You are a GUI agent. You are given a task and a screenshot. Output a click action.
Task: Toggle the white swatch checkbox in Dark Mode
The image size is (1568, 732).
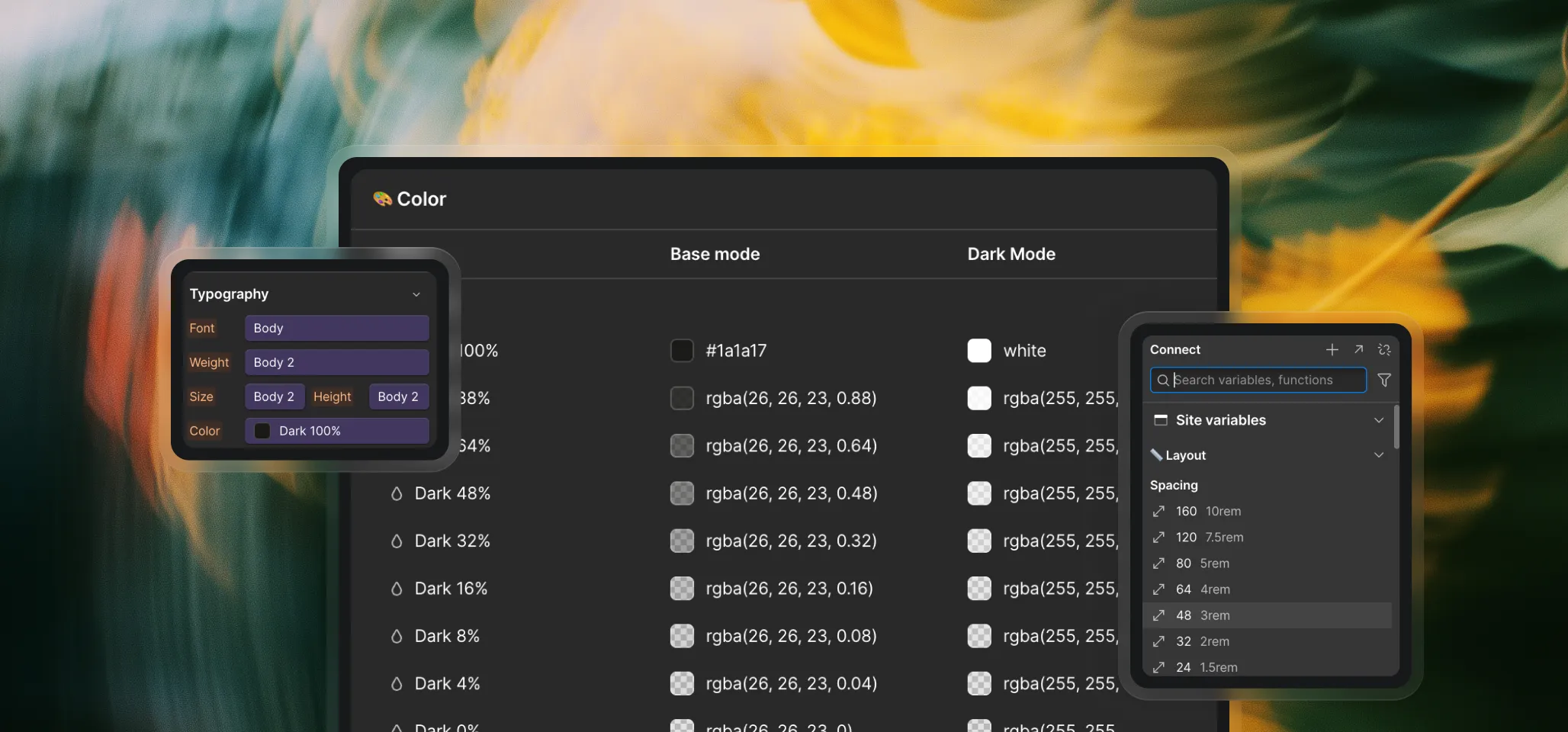click(x=978, y=350)
